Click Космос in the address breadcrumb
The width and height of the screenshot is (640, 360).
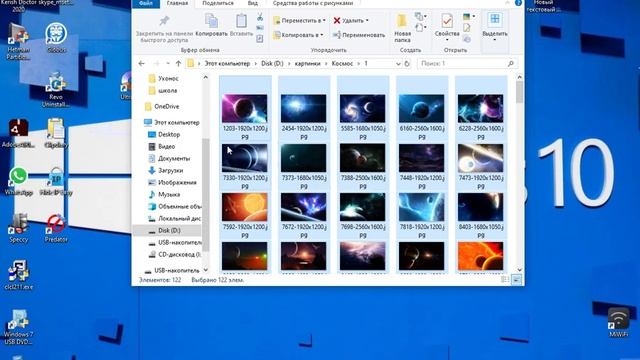point(342,64)
